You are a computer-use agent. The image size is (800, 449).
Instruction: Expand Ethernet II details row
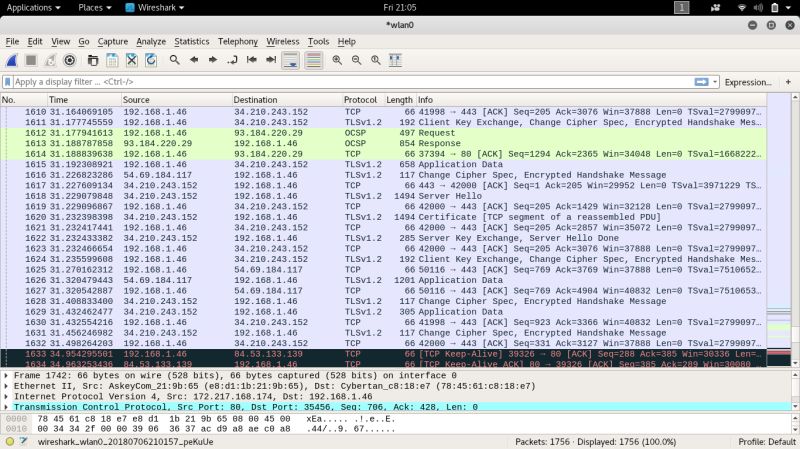tap(6, 386)
